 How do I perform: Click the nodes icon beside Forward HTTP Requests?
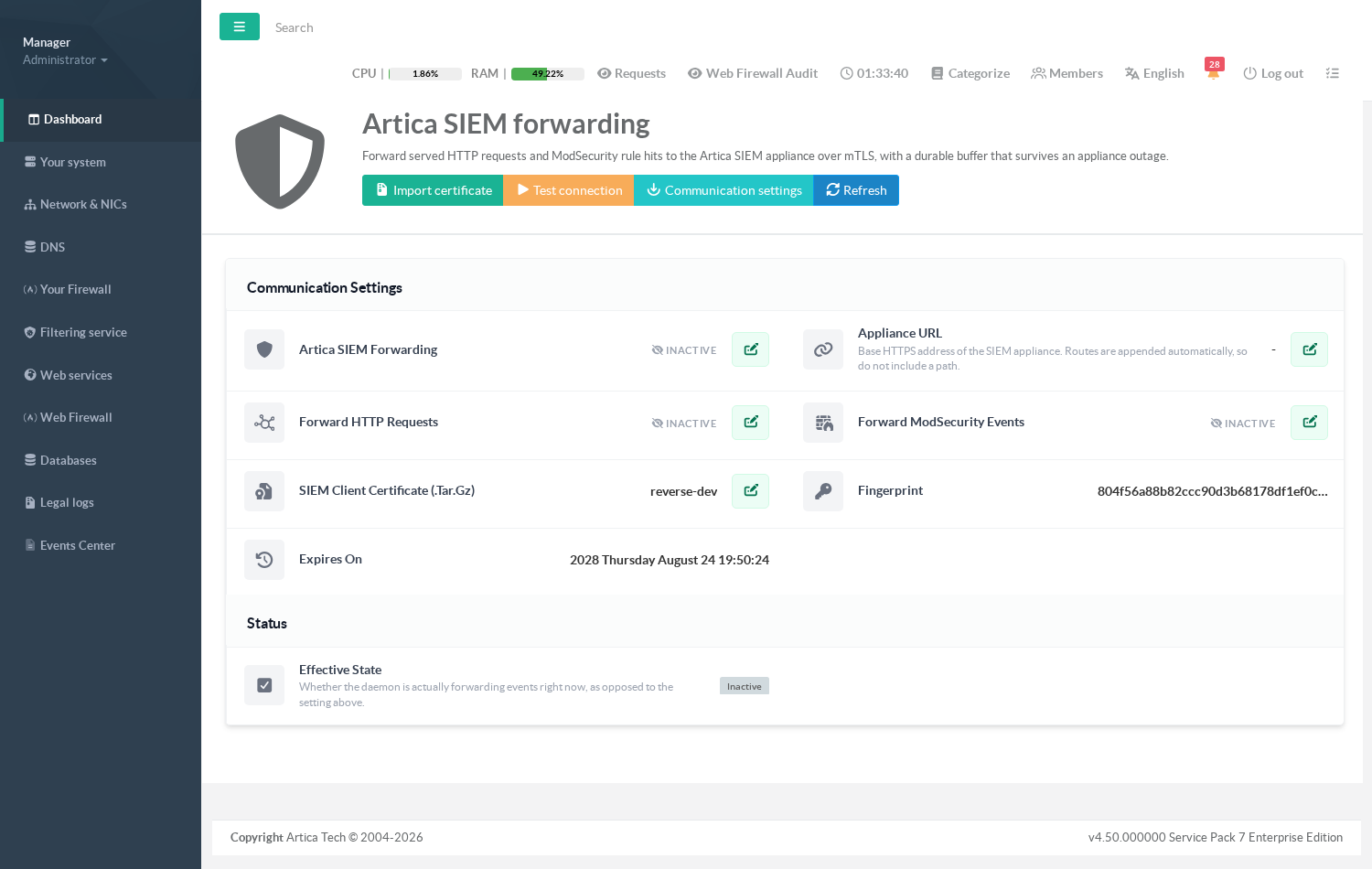pos(264,423)
